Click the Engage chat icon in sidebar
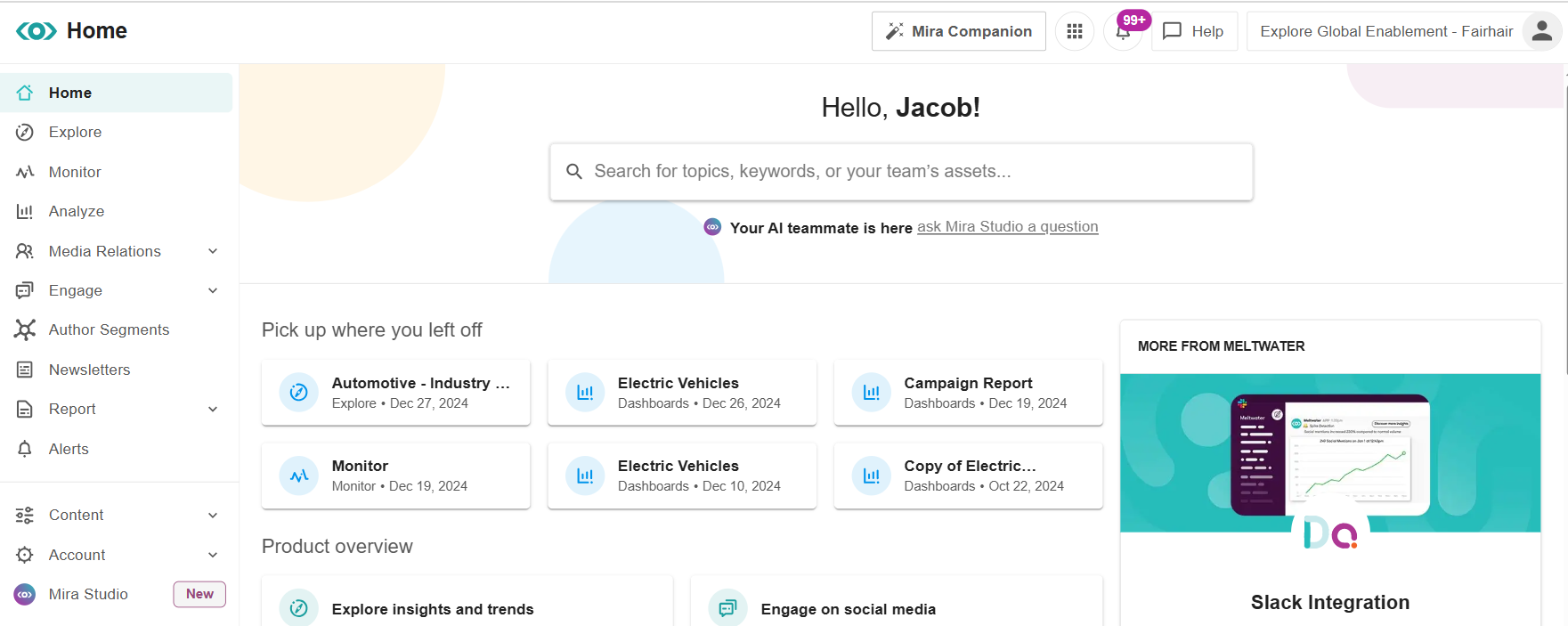Viewport: 1568px width, 626px height. [x=25, y=290]
